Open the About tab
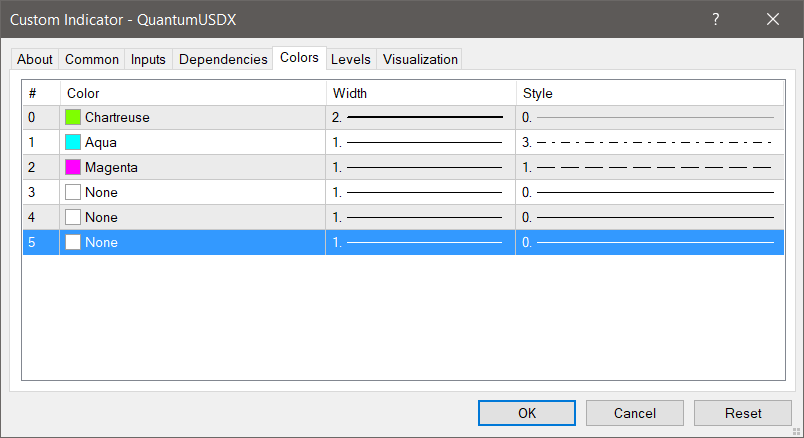The image size is (804, 438). [35, 60]
